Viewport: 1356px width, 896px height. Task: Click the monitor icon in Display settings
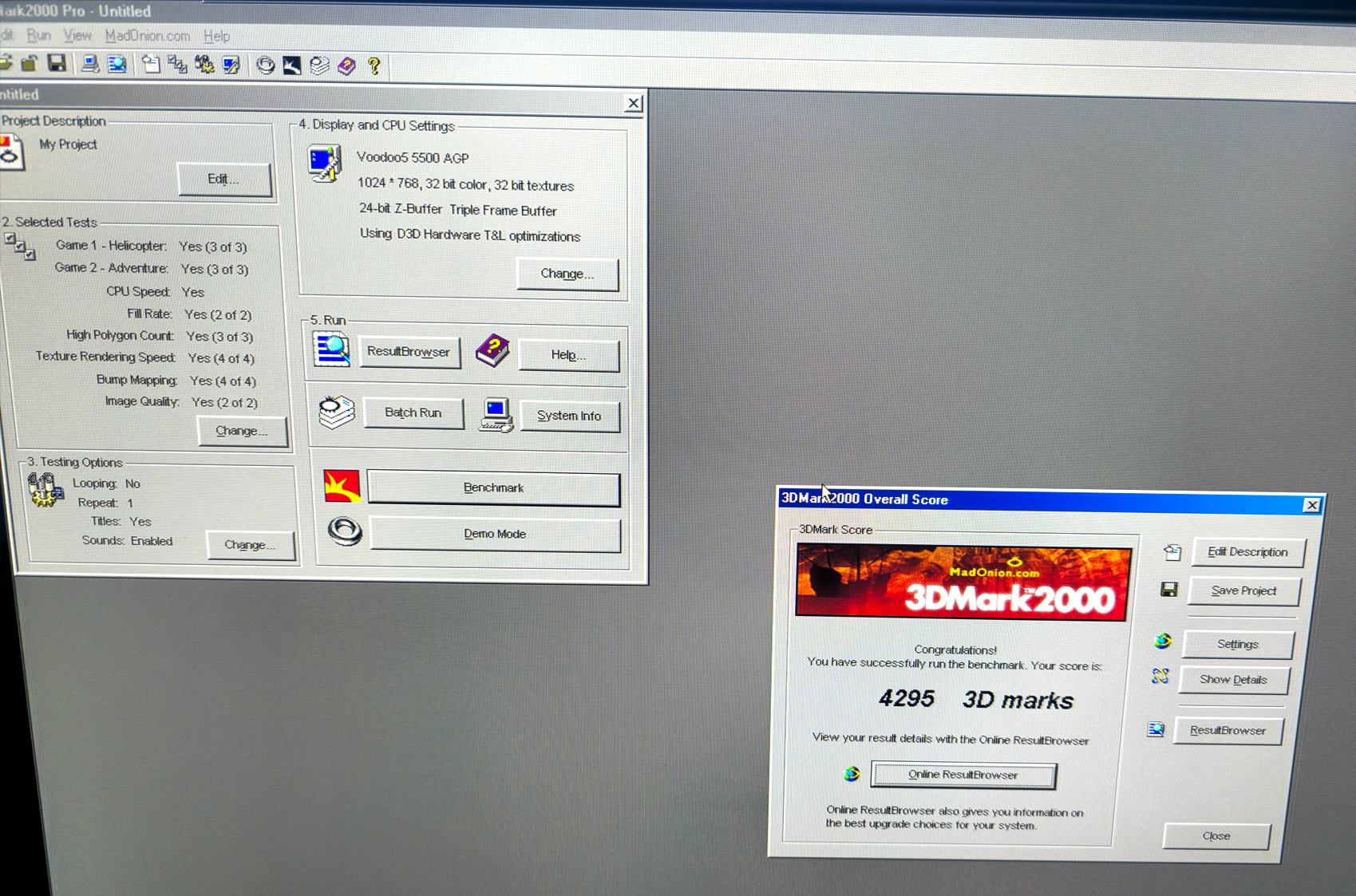click(326, 163)
